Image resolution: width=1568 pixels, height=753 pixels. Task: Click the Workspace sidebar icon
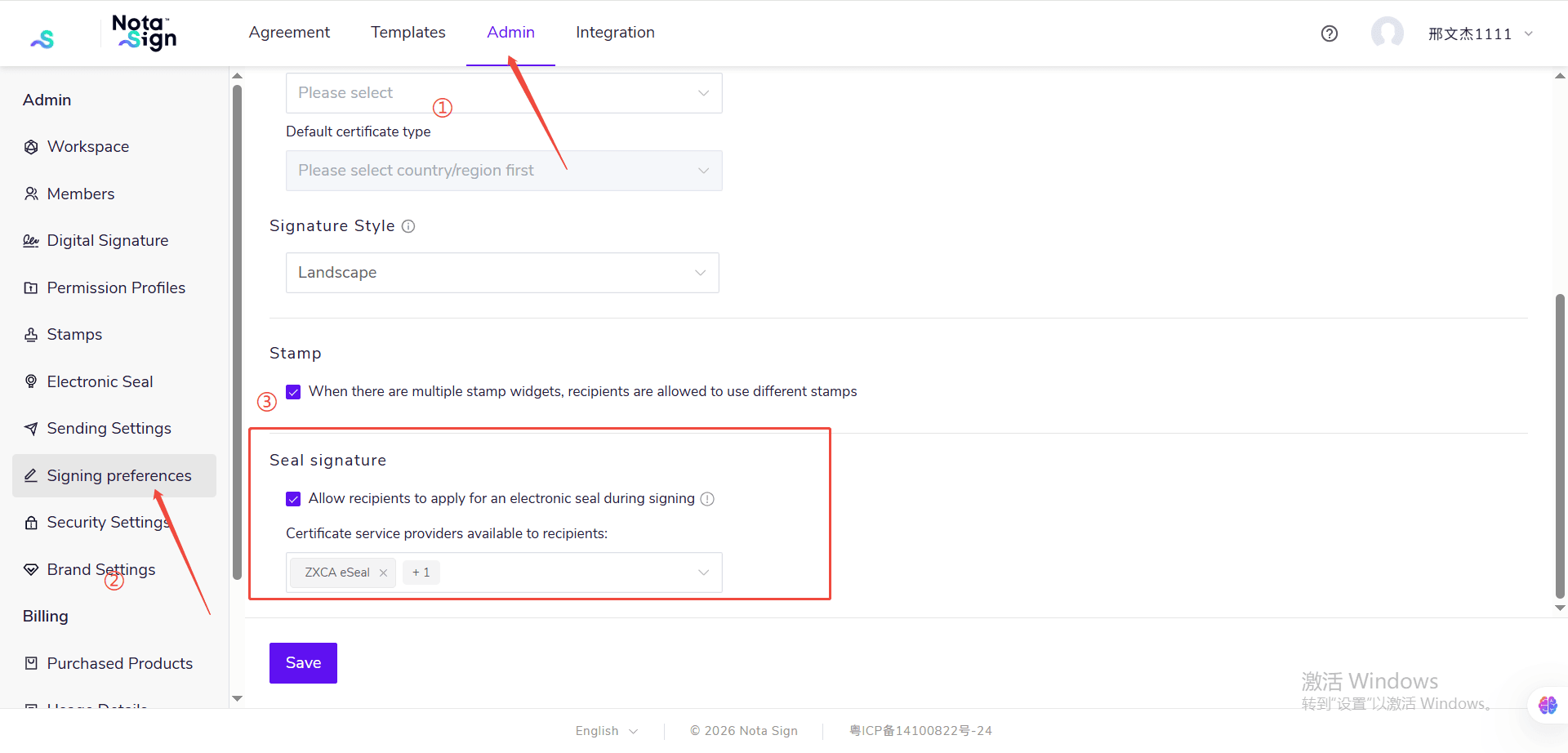[31, 147]
